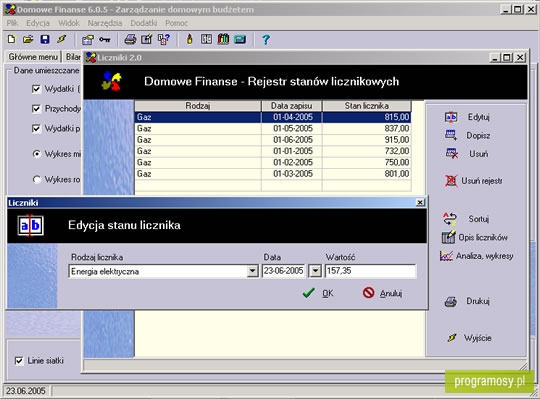Click the status bar date 23.06.2005
This screenshot has width=540, height=399.
26,391
